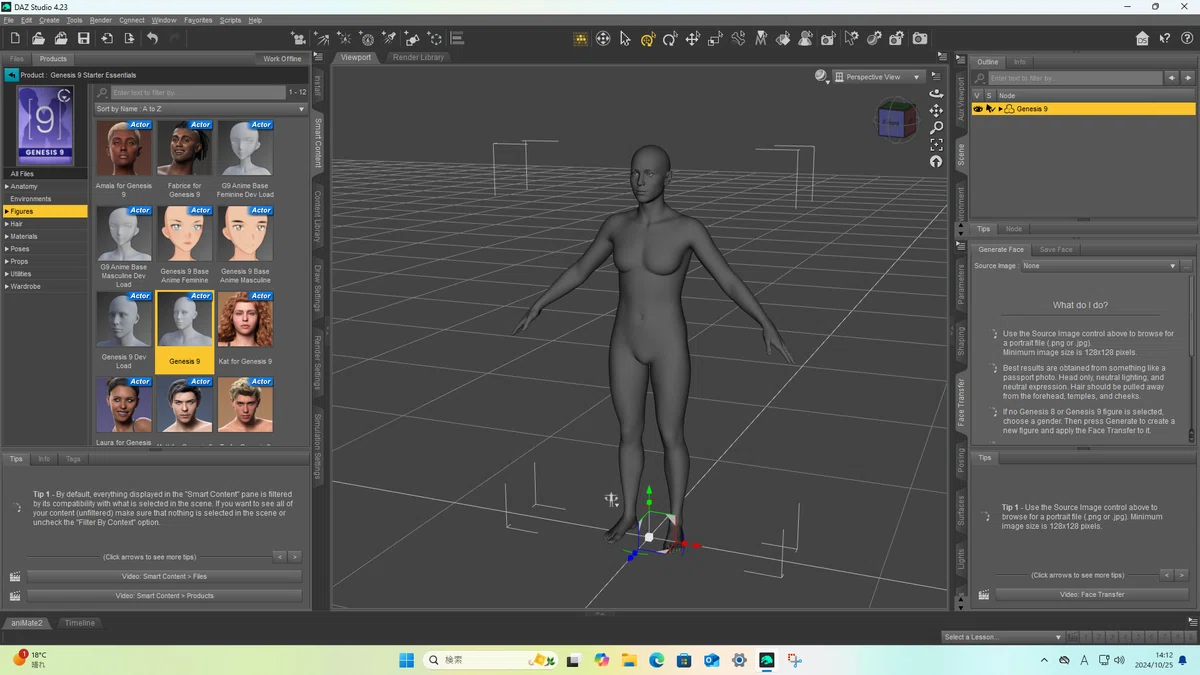Open the Sort by Name dropdown

click(201, 109)
